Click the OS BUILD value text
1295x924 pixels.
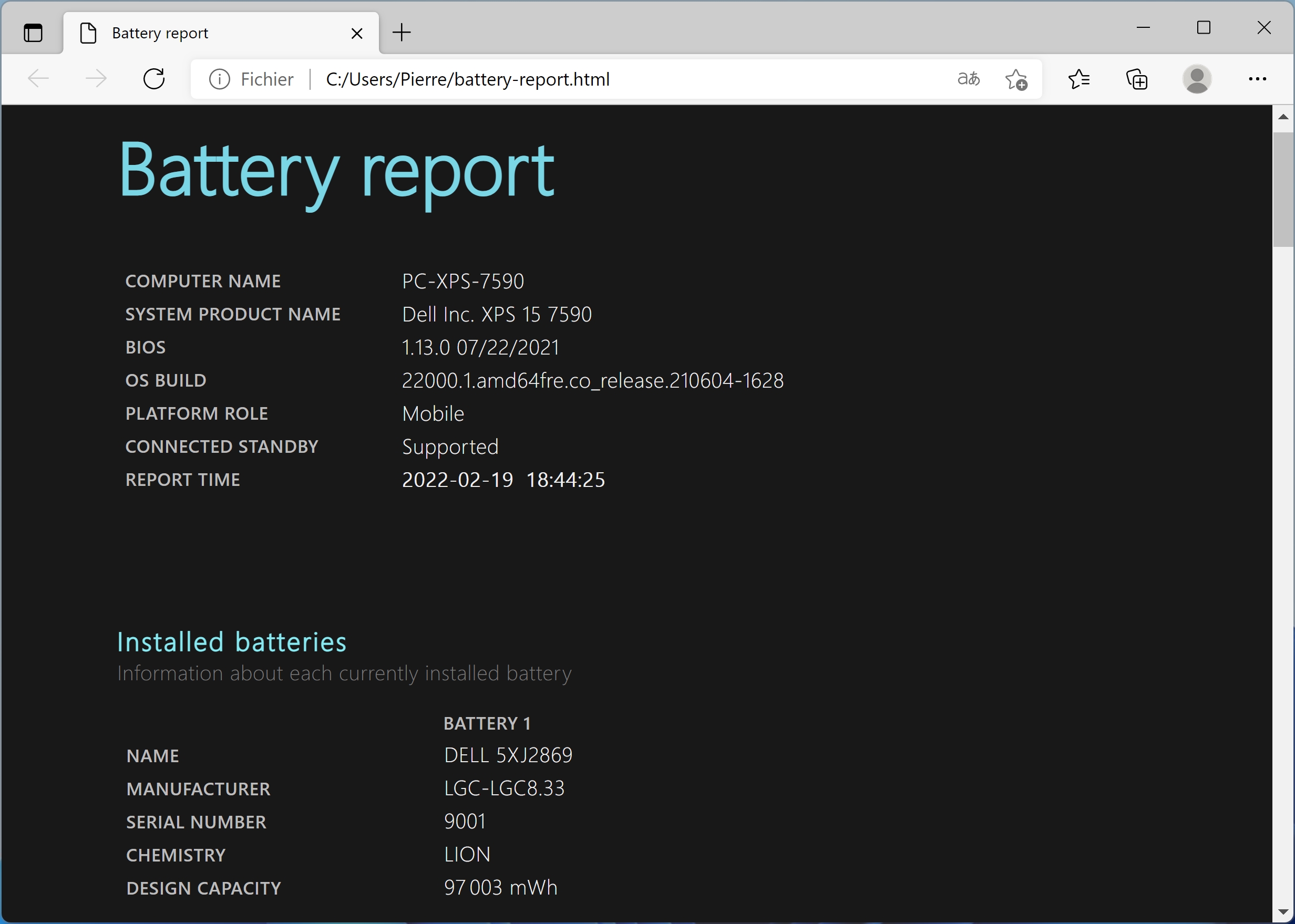[x=592, y=381]
